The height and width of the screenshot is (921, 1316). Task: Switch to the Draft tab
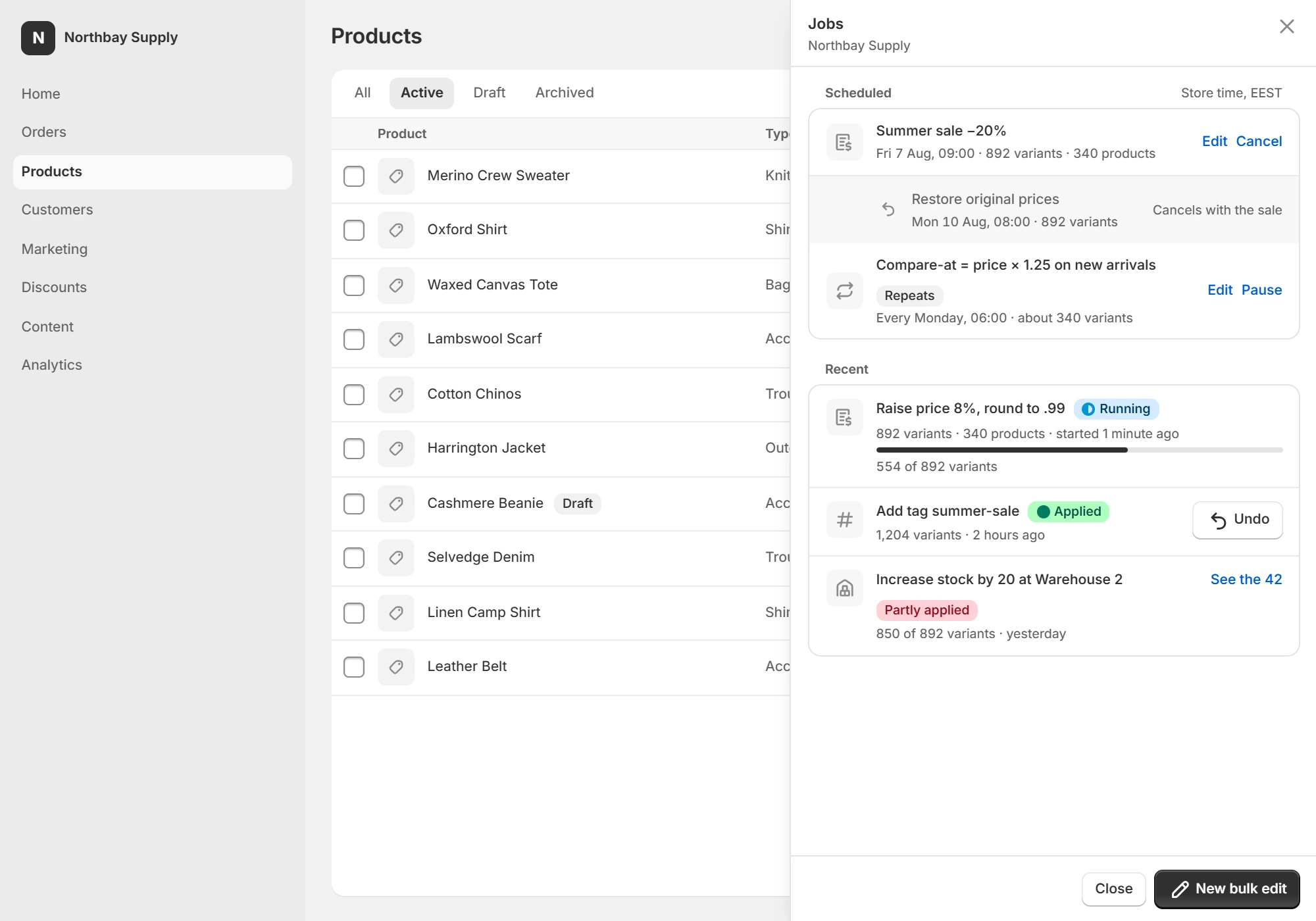pyautogui.click(x=490, y=93)
